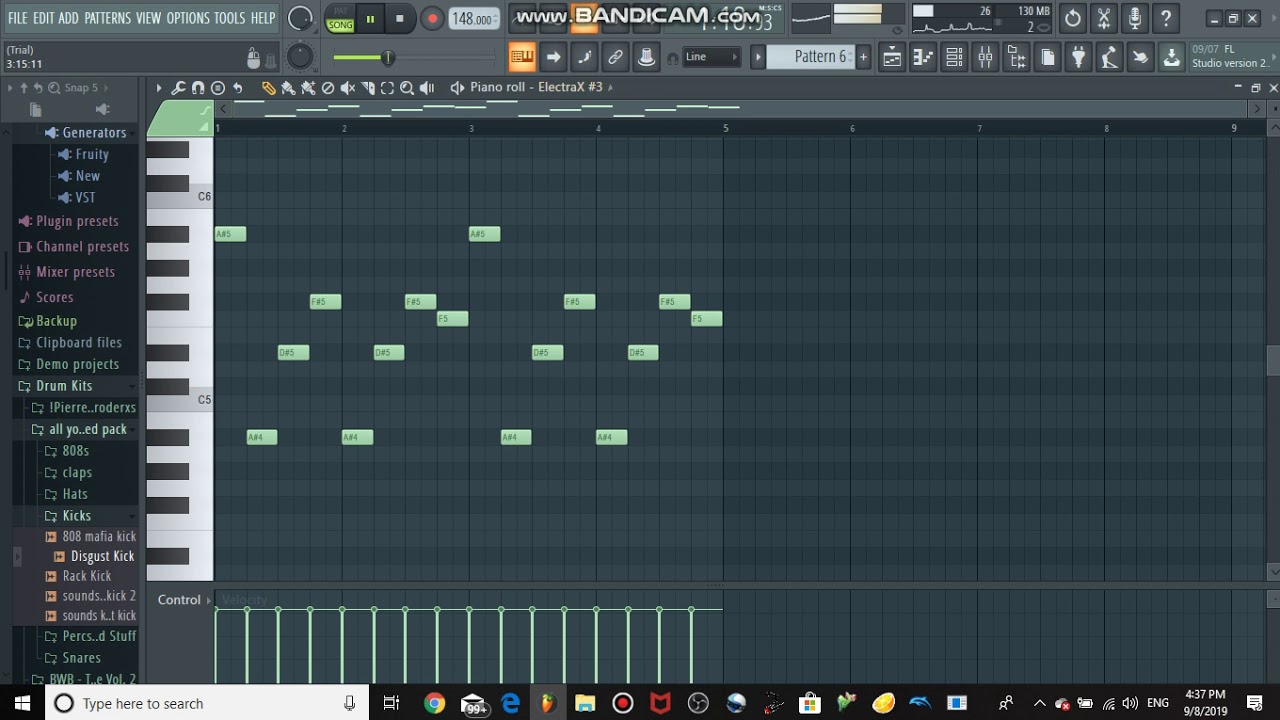Click the 148.000 tempo field

474,19
